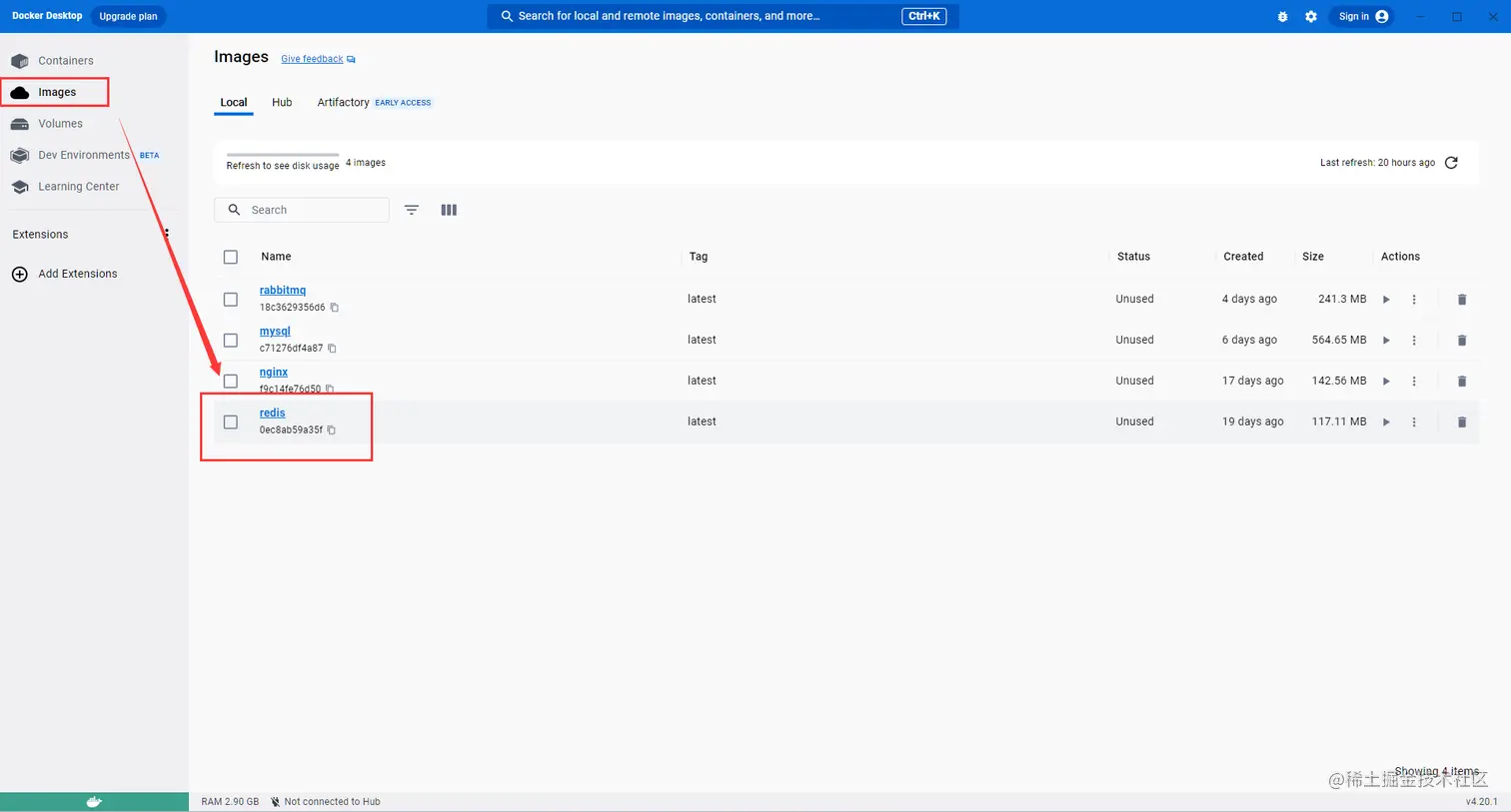Click Add Extensions

pos(65,274)
